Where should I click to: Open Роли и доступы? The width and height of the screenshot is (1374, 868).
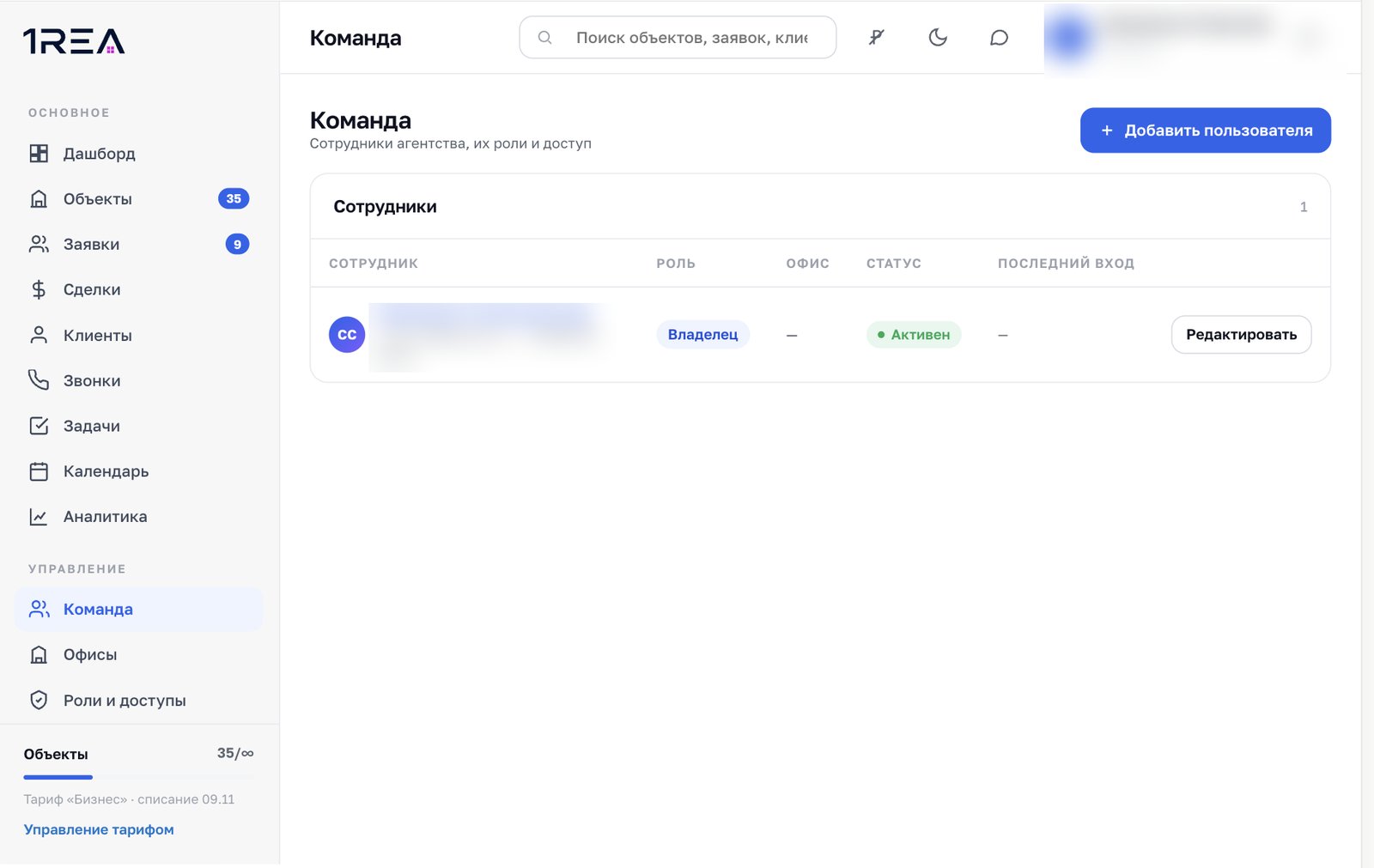click(138, 701)
